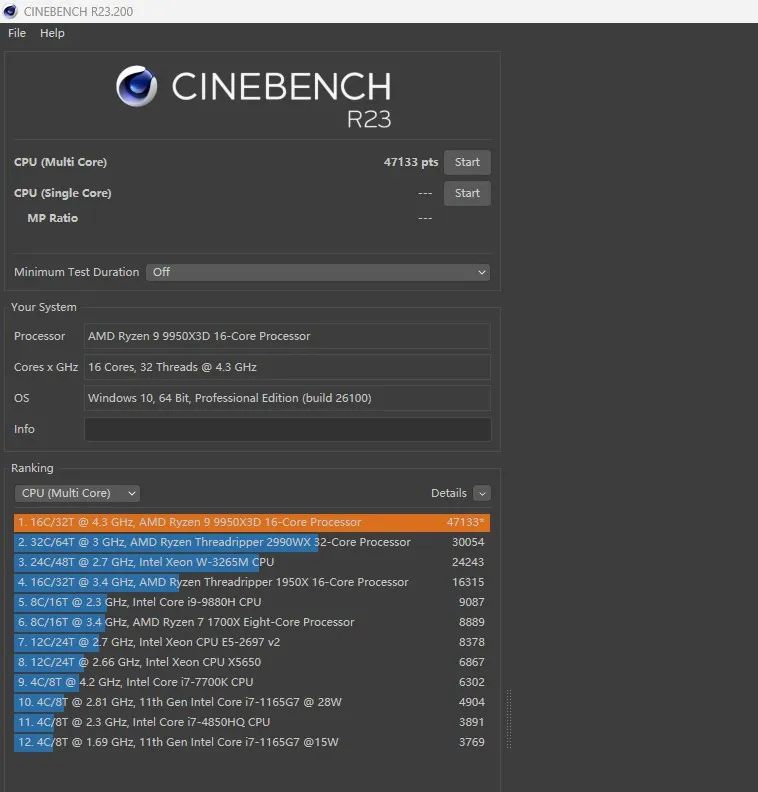Click the score 24243 in ranking list
758x792 pixels.
468,562
